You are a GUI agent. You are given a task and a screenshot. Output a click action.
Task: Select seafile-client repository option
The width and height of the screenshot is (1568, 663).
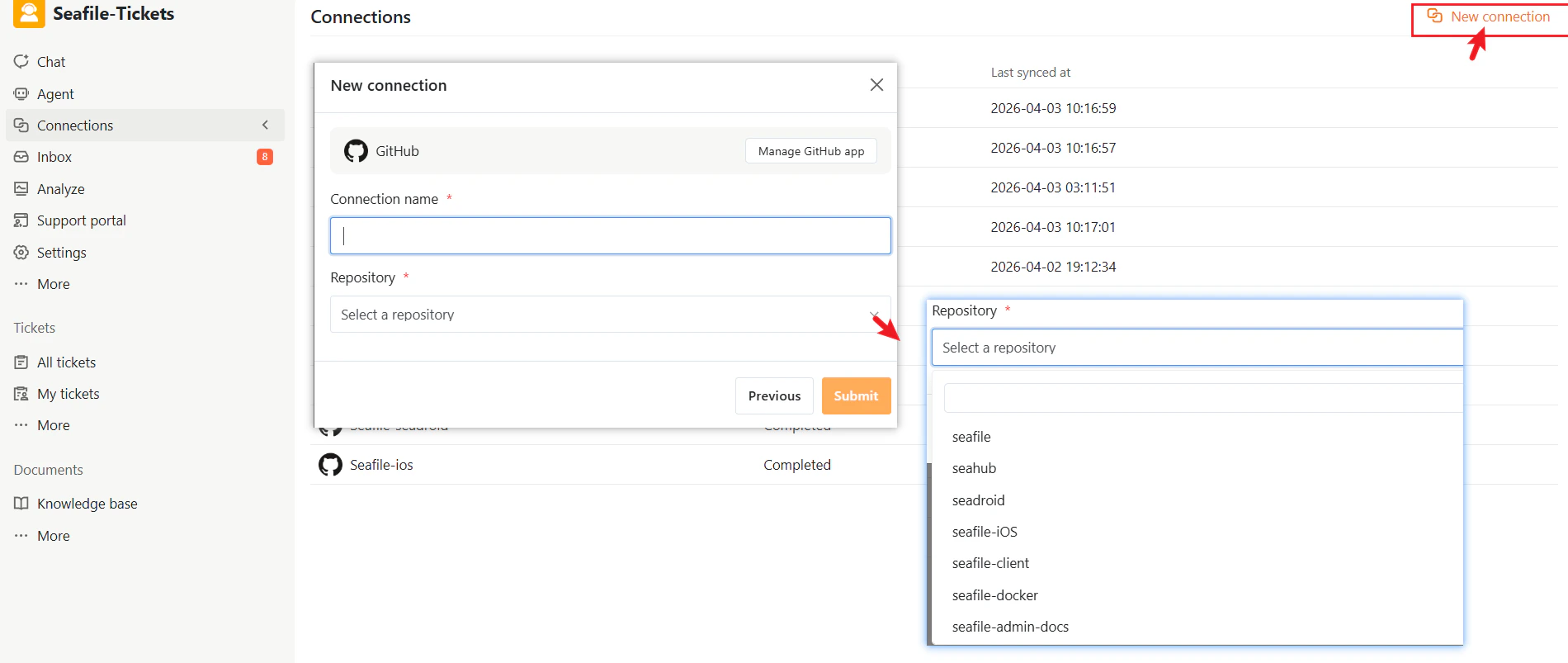[990, 563]
